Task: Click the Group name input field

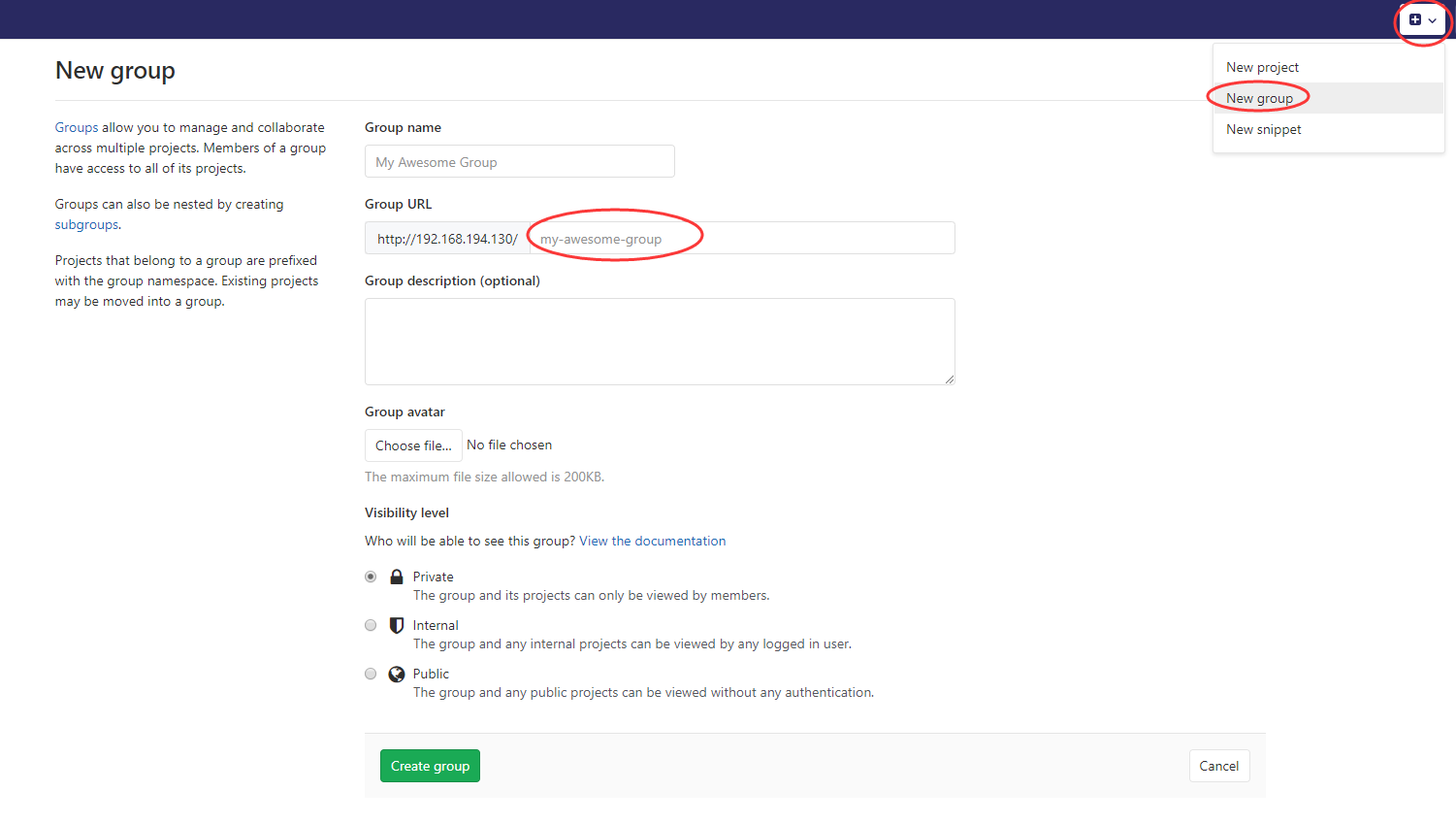Action: point(519,161)
